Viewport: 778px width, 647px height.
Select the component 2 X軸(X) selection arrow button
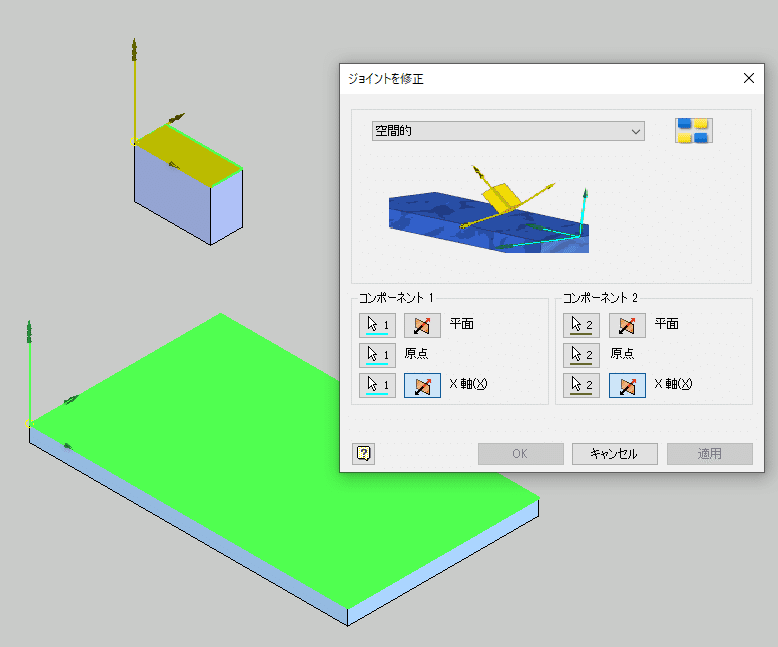pos(582,385)
